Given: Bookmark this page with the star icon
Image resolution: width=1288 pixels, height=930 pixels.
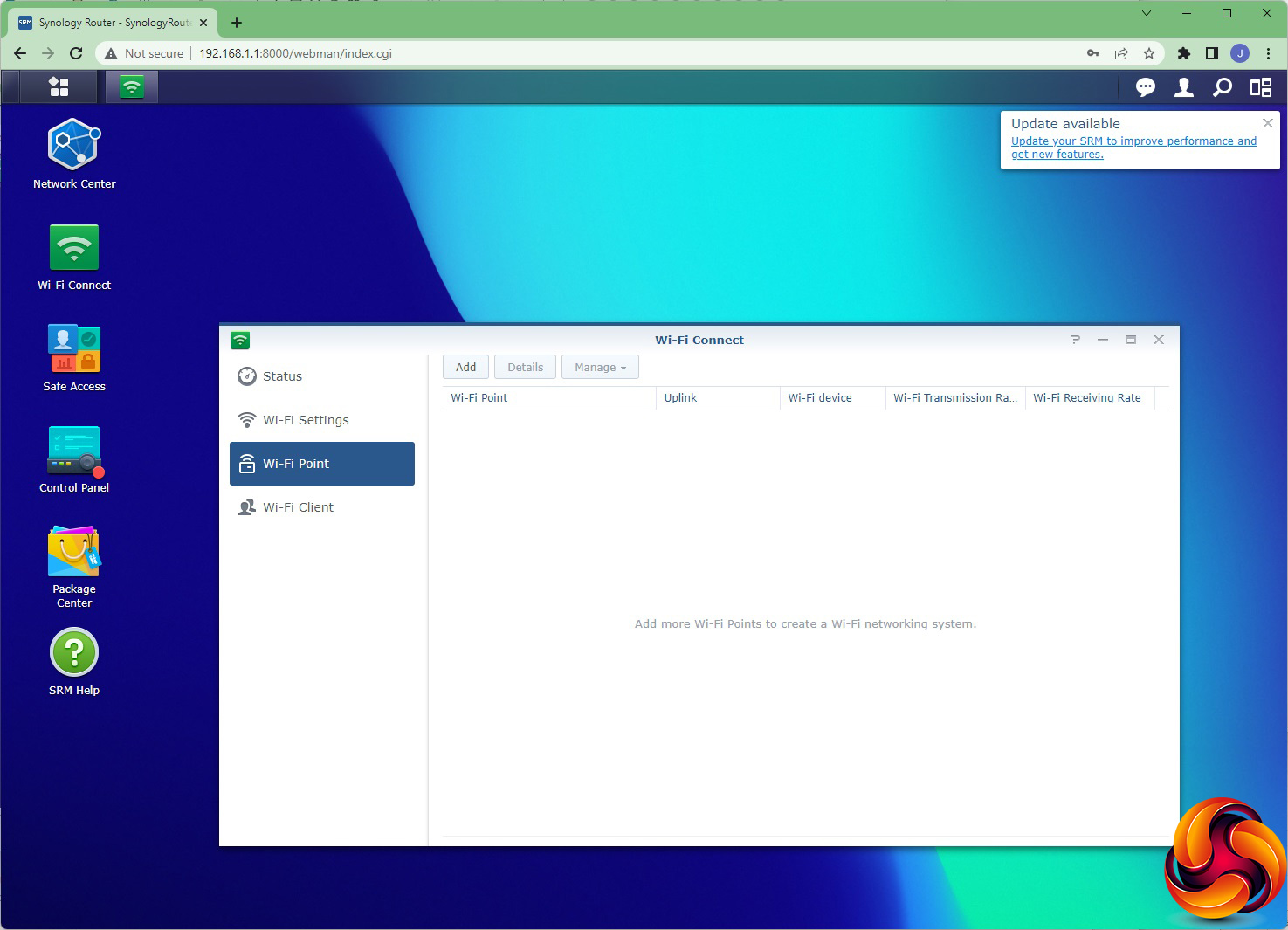Looking at the screenshot, I should (x=1149, y=53).
